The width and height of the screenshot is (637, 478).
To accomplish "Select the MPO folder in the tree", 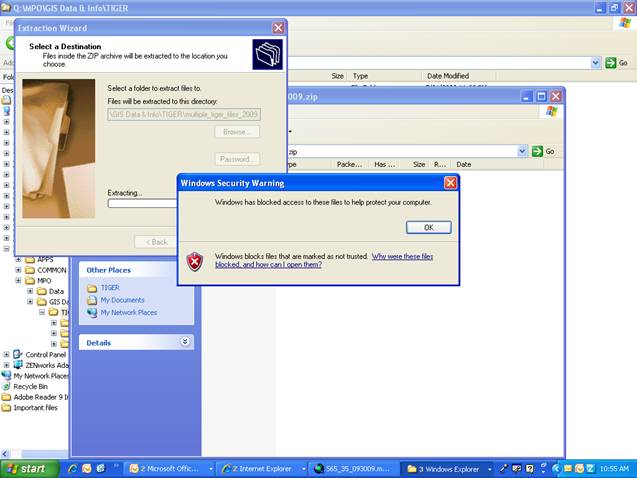I will 44,281.
